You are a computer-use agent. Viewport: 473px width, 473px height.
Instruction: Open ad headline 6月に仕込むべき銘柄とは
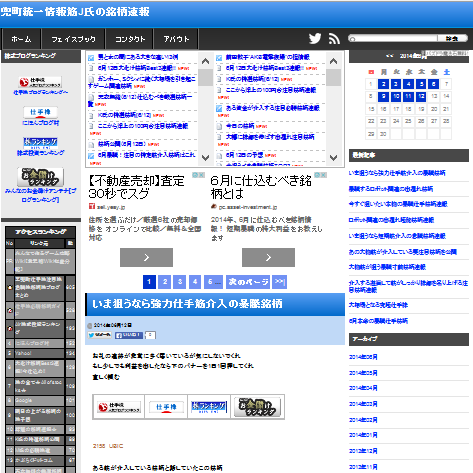click(261, 187)
